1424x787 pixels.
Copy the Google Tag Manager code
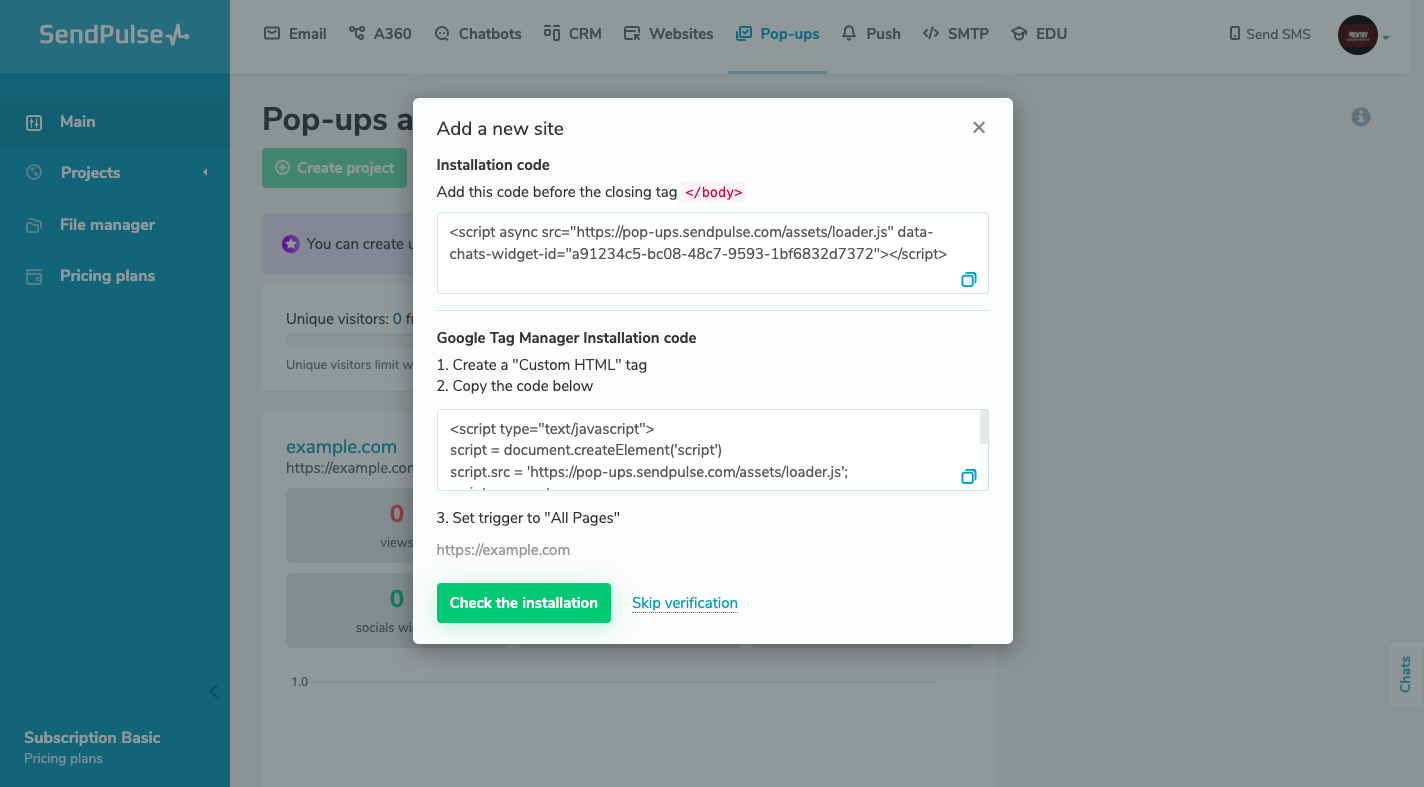968,477
